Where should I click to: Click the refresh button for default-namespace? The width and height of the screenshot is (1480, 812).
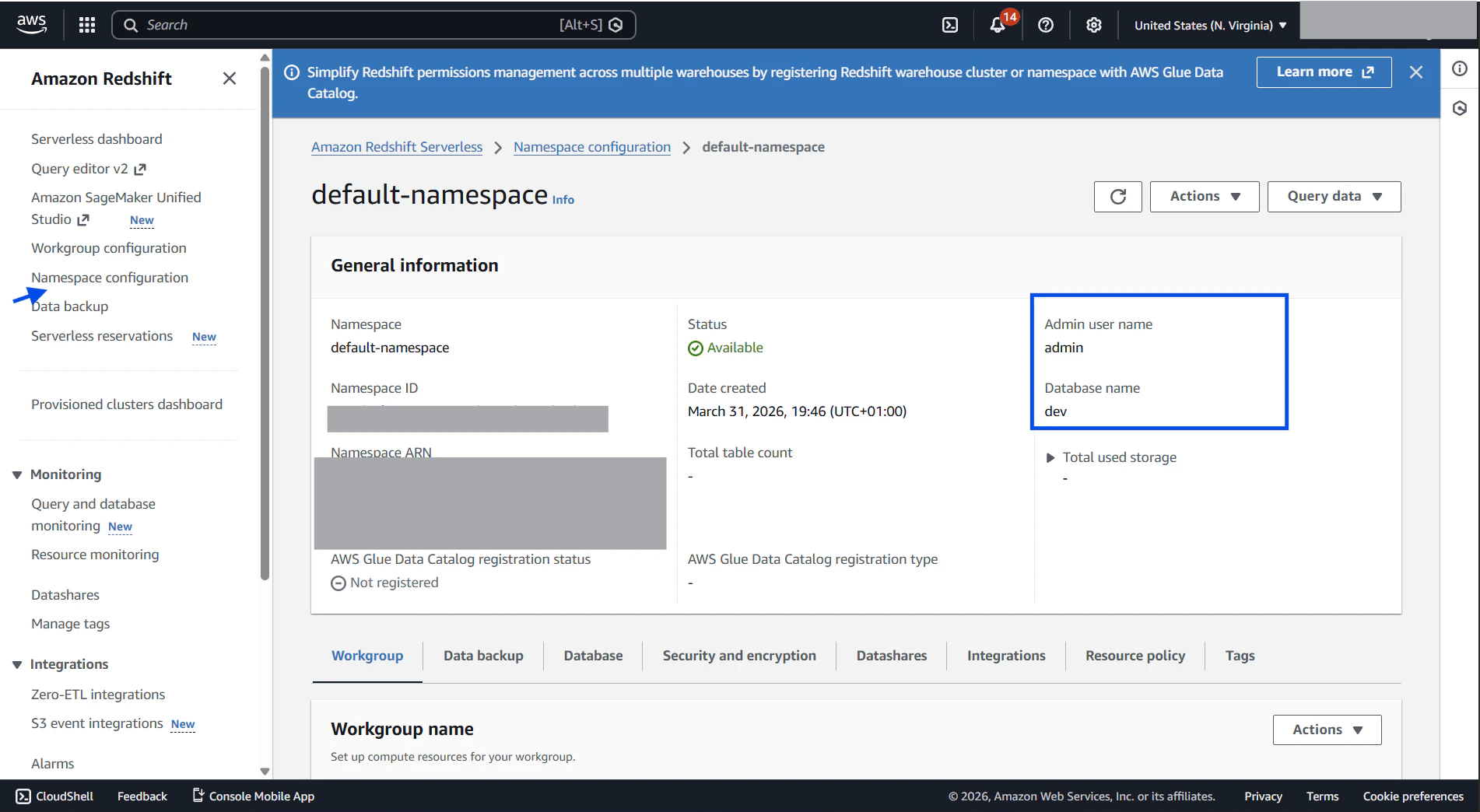pos(1118,197)
